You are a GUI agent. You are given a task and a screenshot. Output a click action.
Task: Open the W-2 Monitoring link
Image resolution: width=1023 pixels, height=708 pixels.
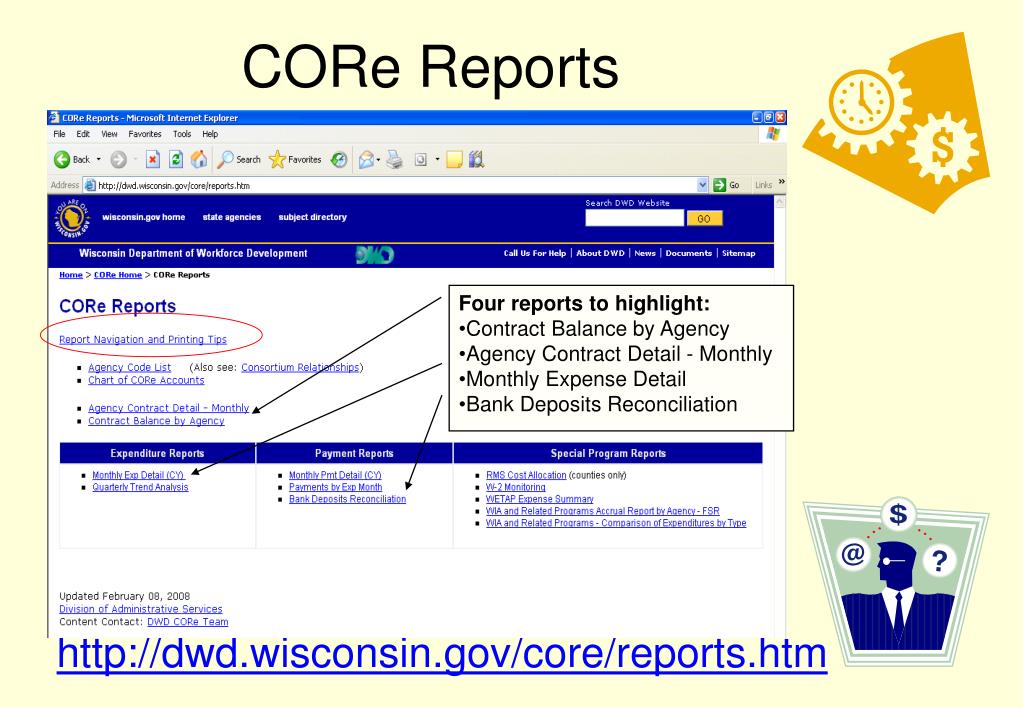coord(515,487)
